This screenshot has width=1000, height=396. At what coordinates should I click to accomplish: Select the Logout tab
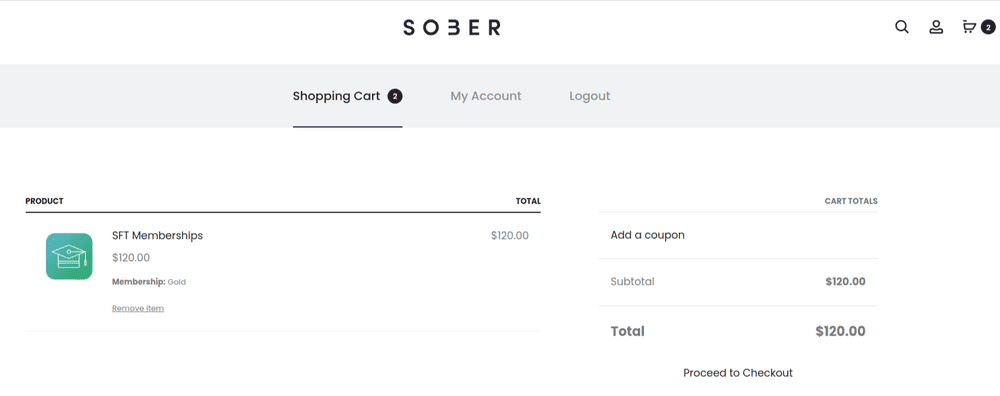click(x=589, y=96)
